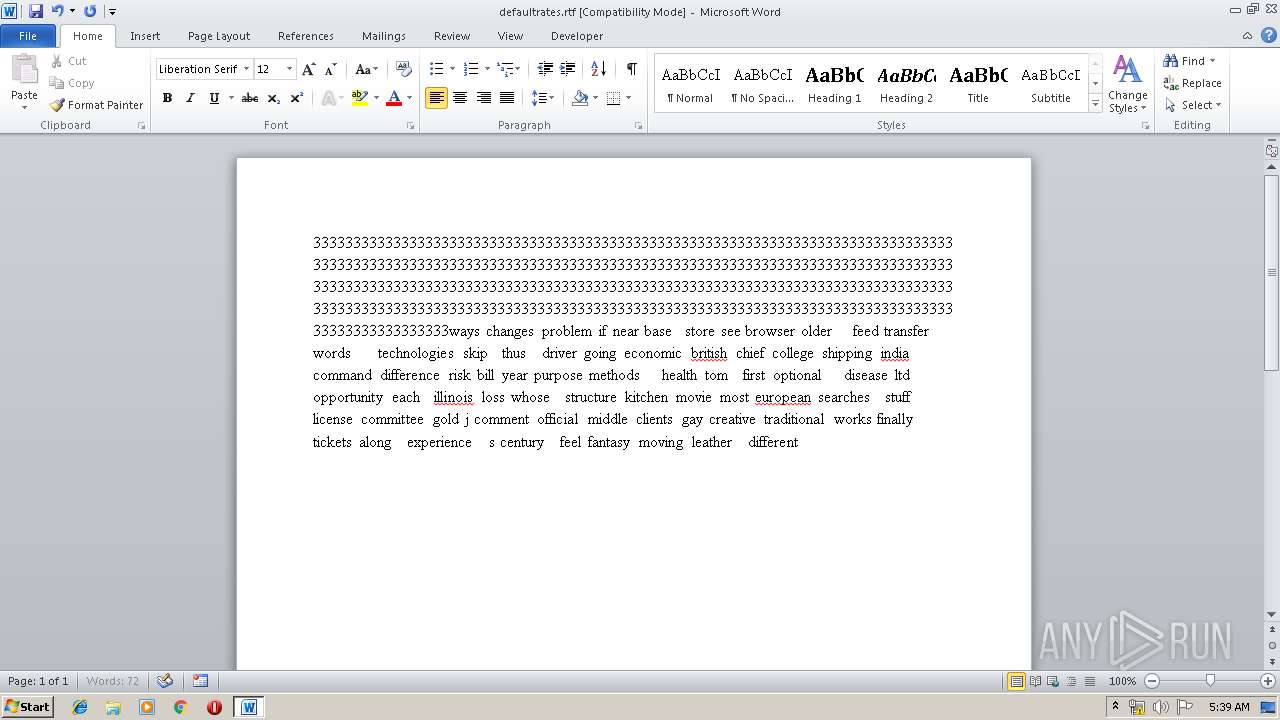Apply center alignment to text

click(460, 98)
